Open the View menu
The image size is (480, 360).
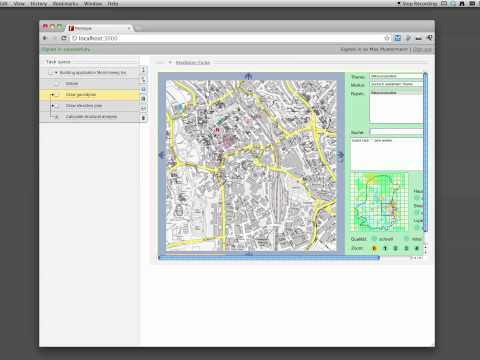click(19, 4)
